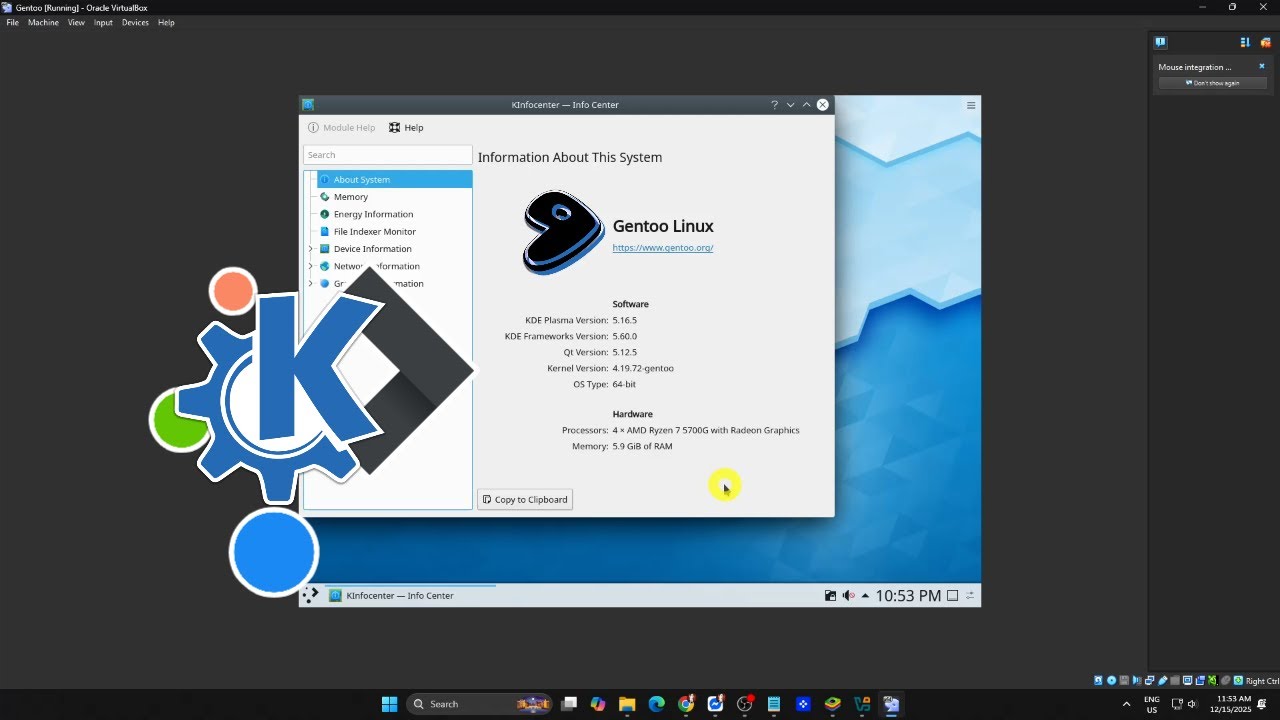Viewport: 1280px width, 720px height.
Task: Open File Indexer Monitor module
Action: [x=375, y=231]
